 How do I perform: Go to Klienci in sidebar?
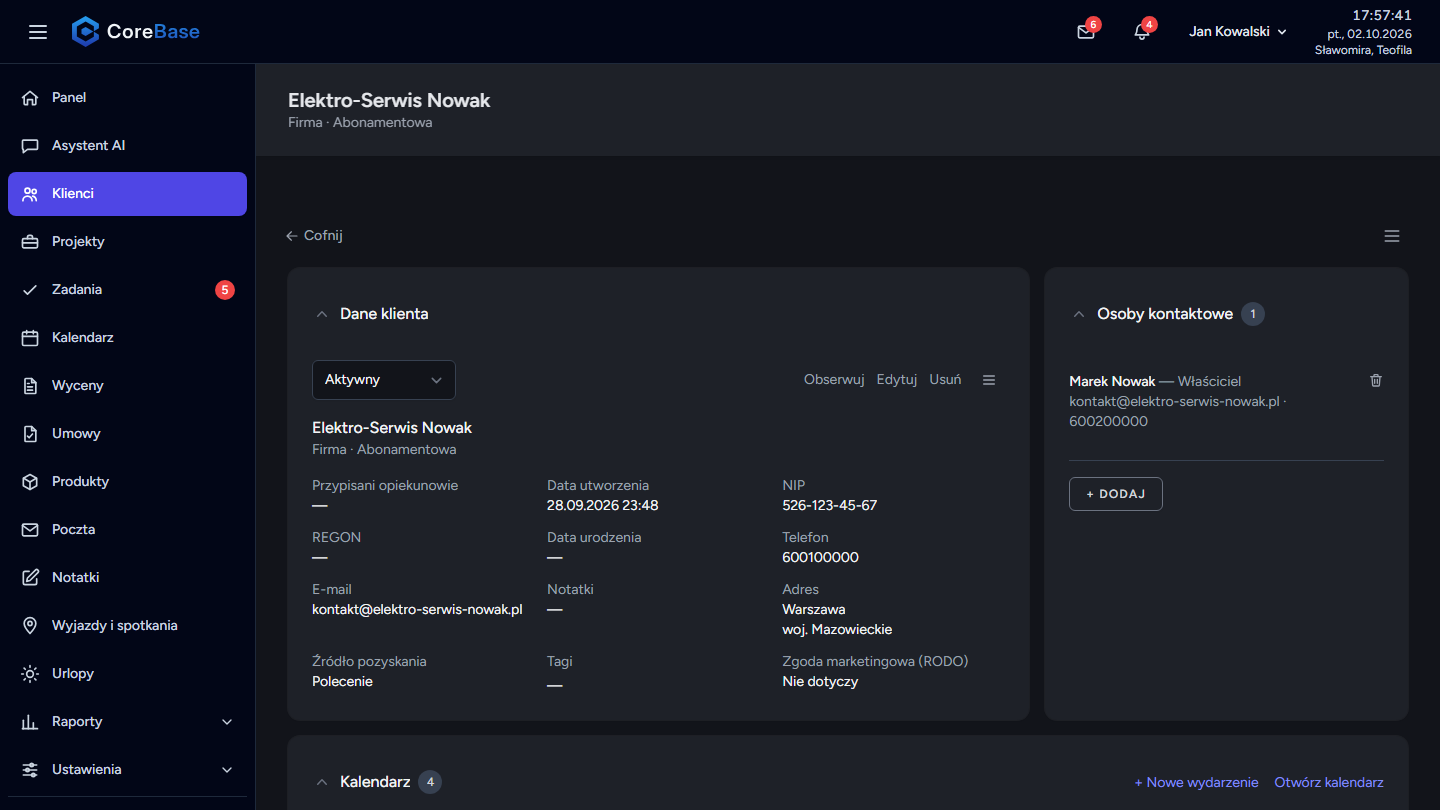[127, 194]
